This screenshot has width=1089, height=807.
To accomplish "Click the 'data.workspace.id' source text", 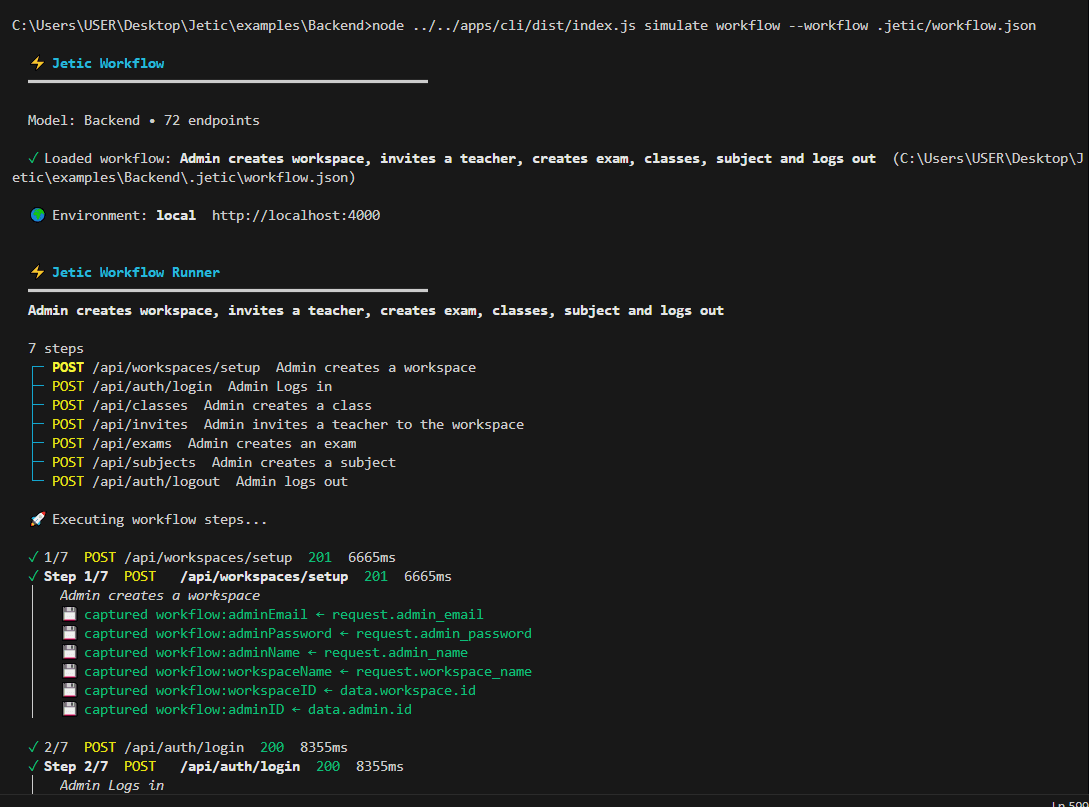I will point(408,690).
